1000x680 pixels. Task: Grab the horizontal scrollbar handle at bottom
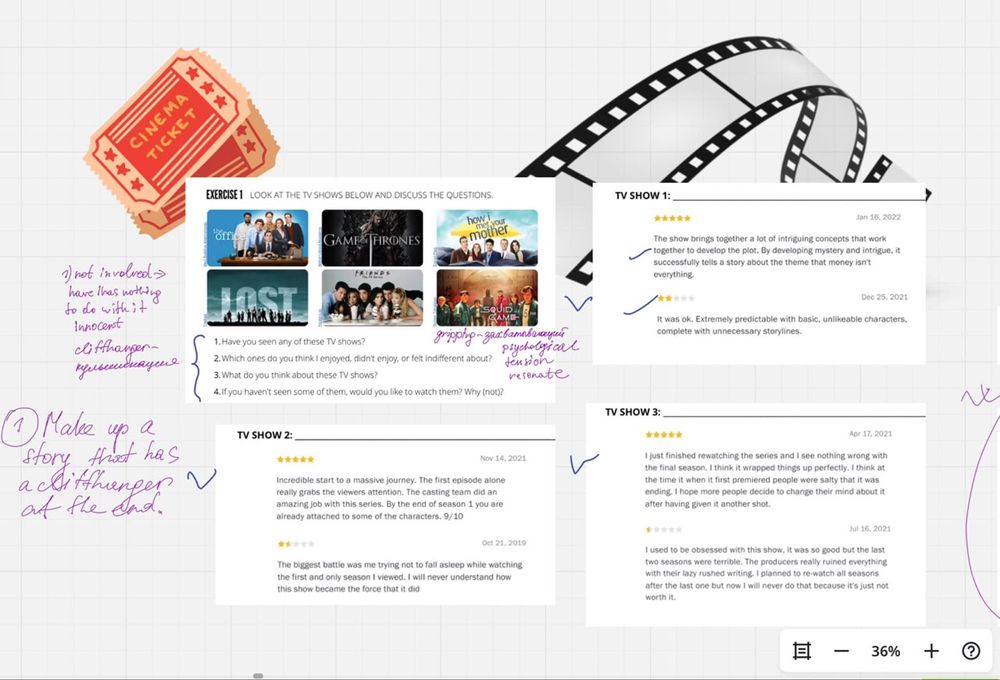click(258, 676)
